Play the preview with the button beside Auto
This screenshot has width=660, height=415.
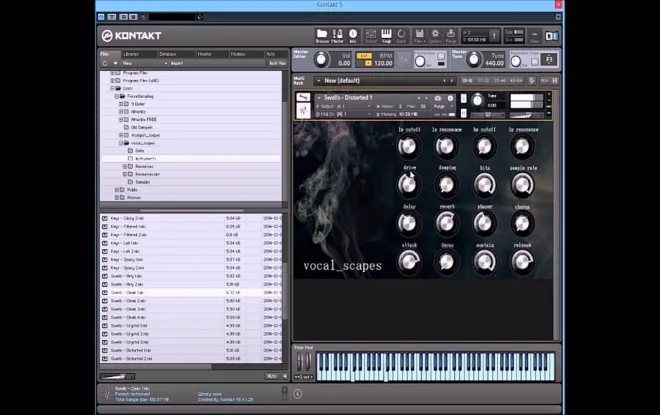285,376
